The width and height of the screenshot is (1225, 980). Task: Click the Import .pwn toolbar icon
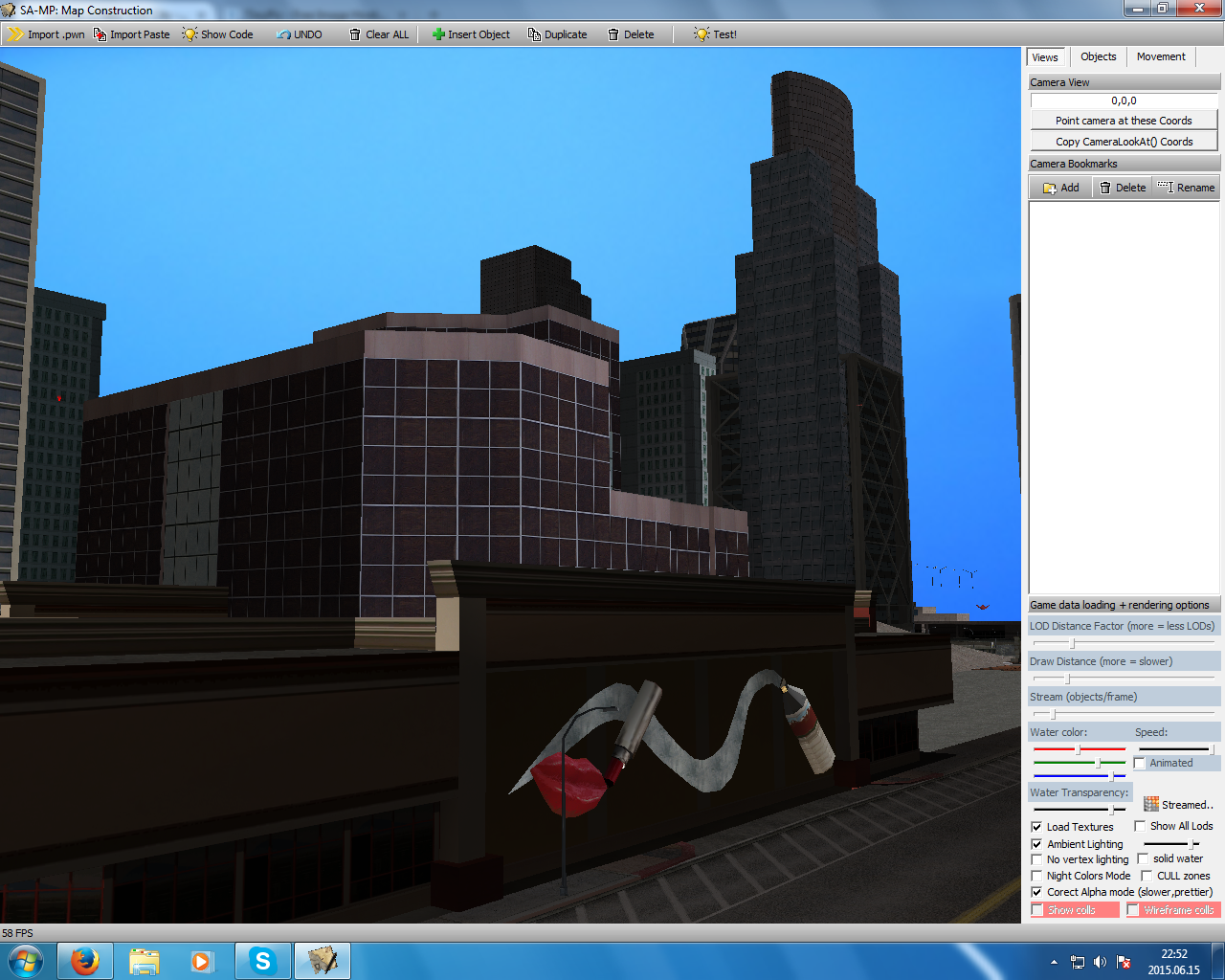(16, 34)
